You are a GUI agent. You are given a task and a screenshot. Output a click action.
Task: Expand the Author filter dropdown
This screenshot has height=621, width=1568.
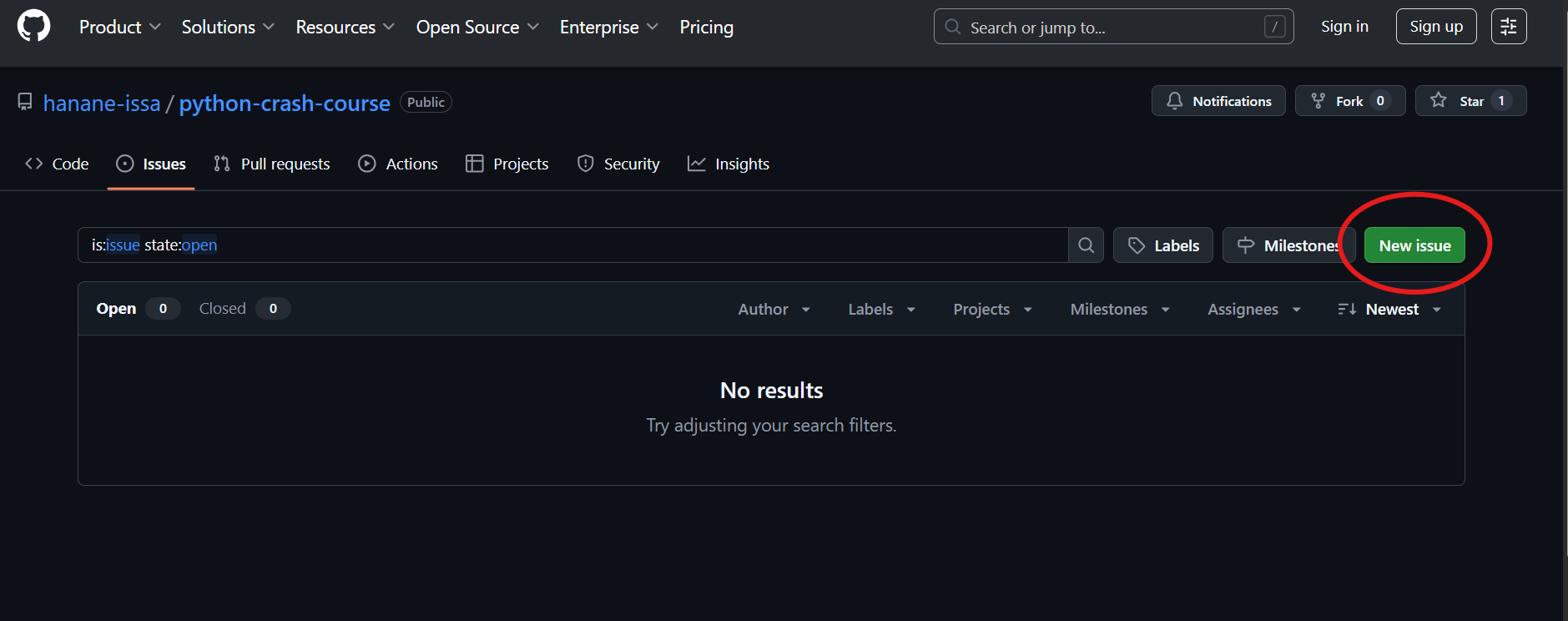click(x=774, y=310)
